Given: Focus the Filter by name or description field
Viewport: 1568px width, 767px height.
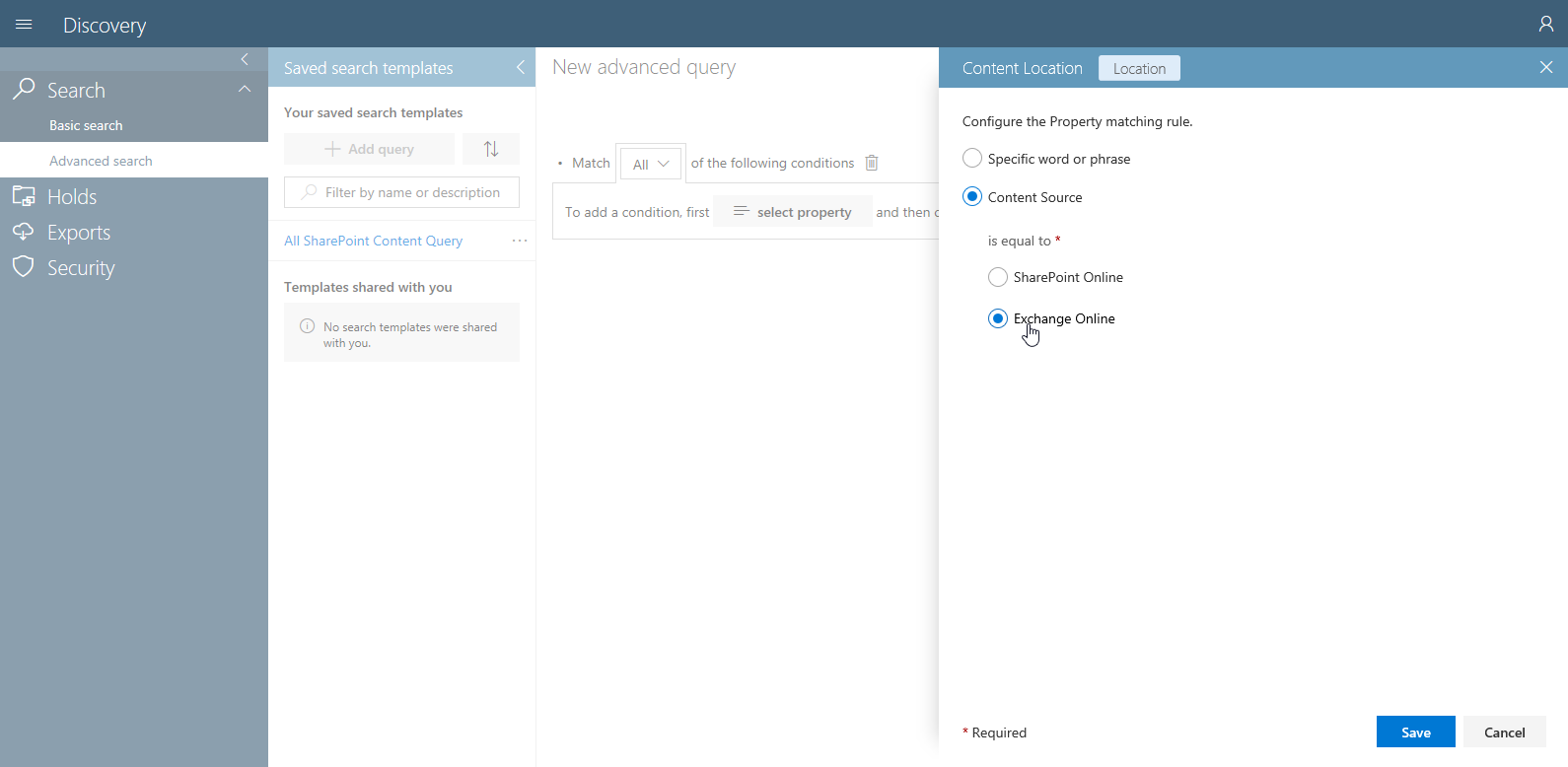Looking at the screenshot, I should [x=401, y=192].
